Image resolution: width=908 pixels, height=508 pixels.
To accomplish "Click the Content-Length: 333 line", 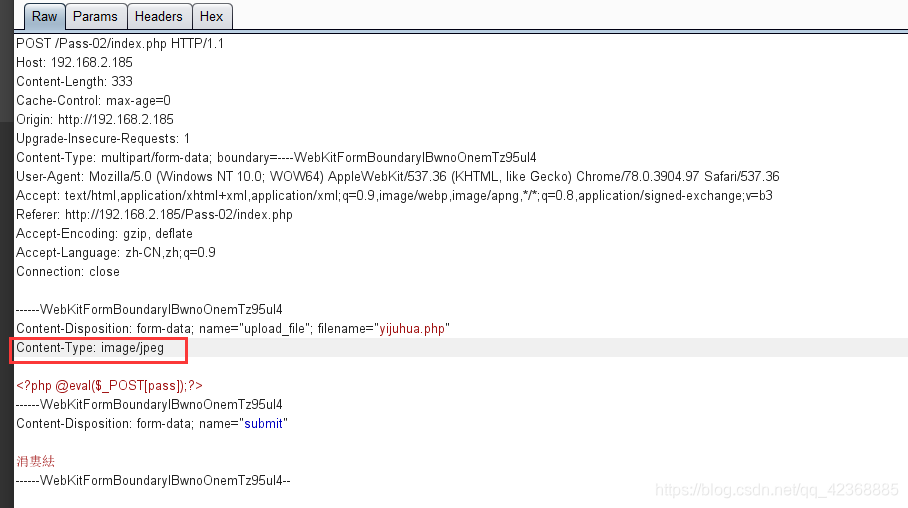I will click(x=74, y=82).
